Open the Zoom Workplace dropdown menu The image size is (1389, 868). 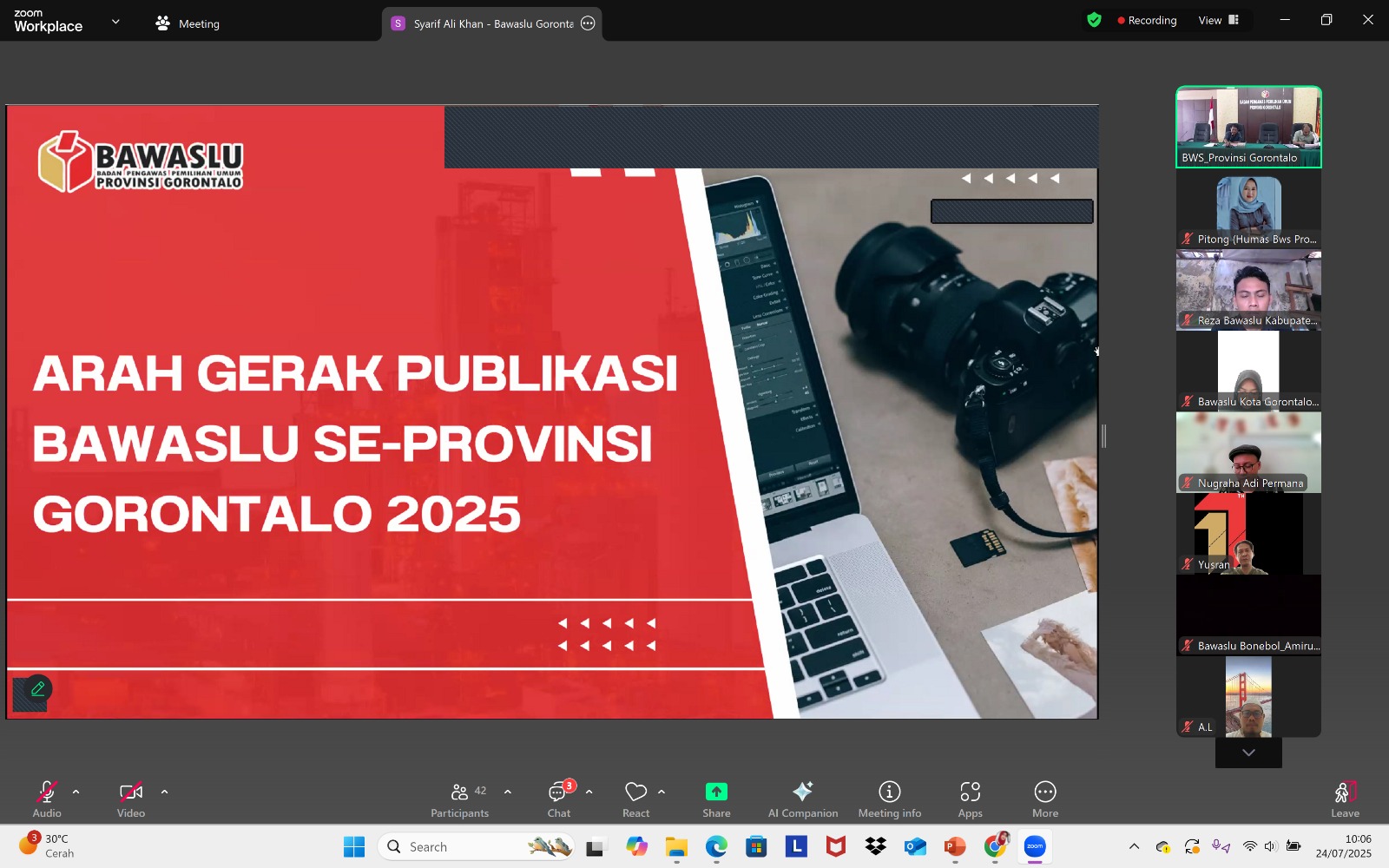[115, 22]
